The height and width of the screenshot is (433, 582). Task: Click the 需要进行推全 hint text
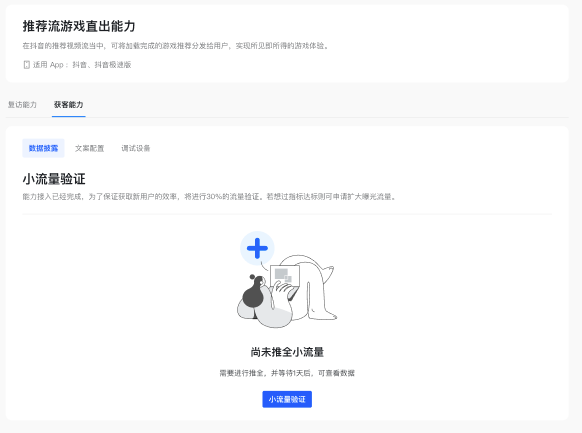pos(287,373)
